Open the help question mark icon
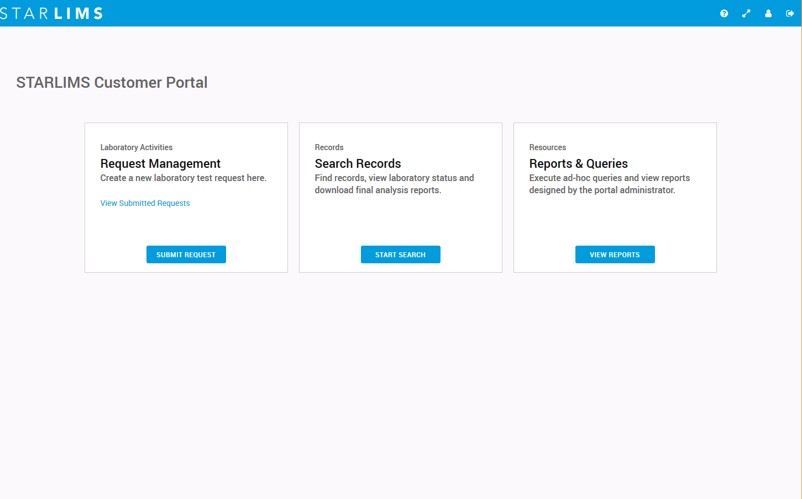Image resolution: width=802 pixels, height=499 pixels. point(724,14)
